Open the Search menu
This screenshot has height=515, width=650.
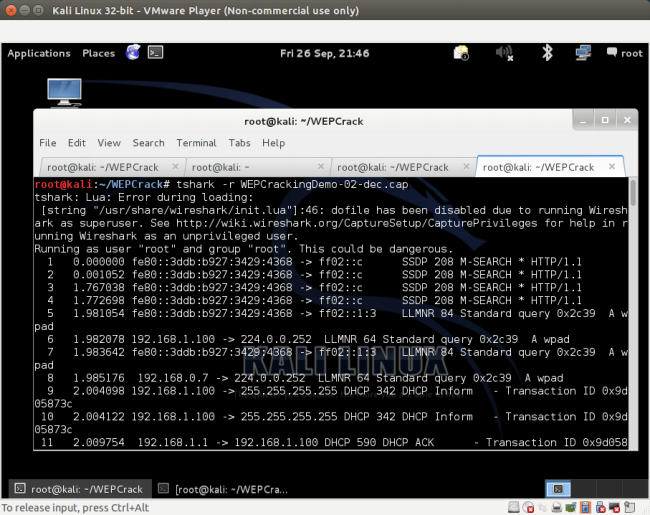(148, 143)
